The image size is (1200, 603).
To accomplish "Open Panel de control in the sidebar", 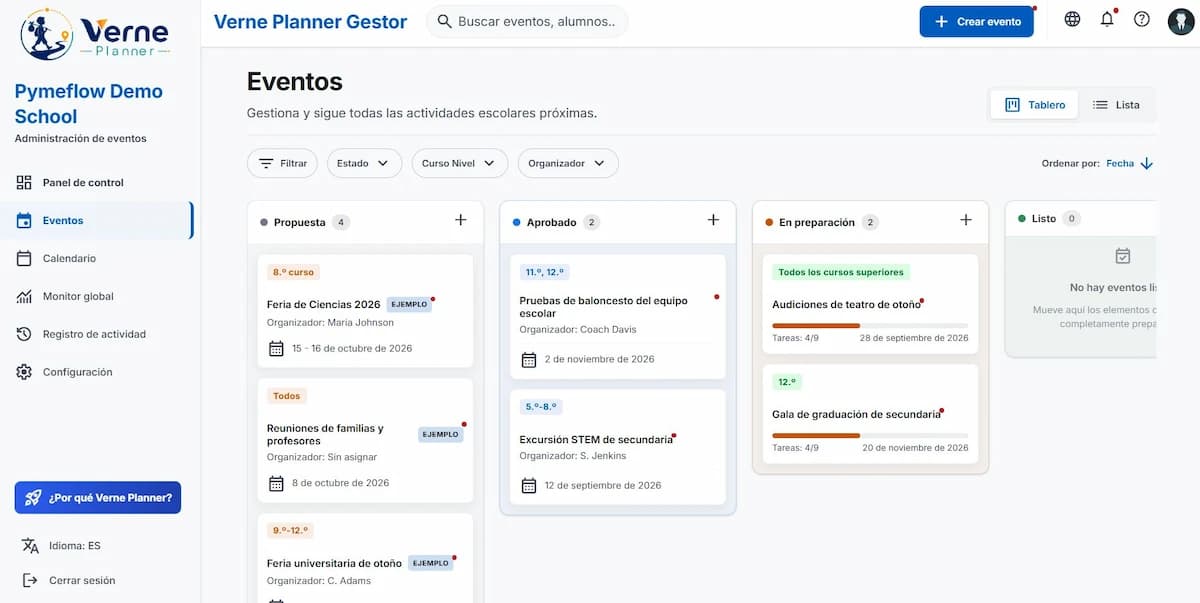I will tap(98, 182).
